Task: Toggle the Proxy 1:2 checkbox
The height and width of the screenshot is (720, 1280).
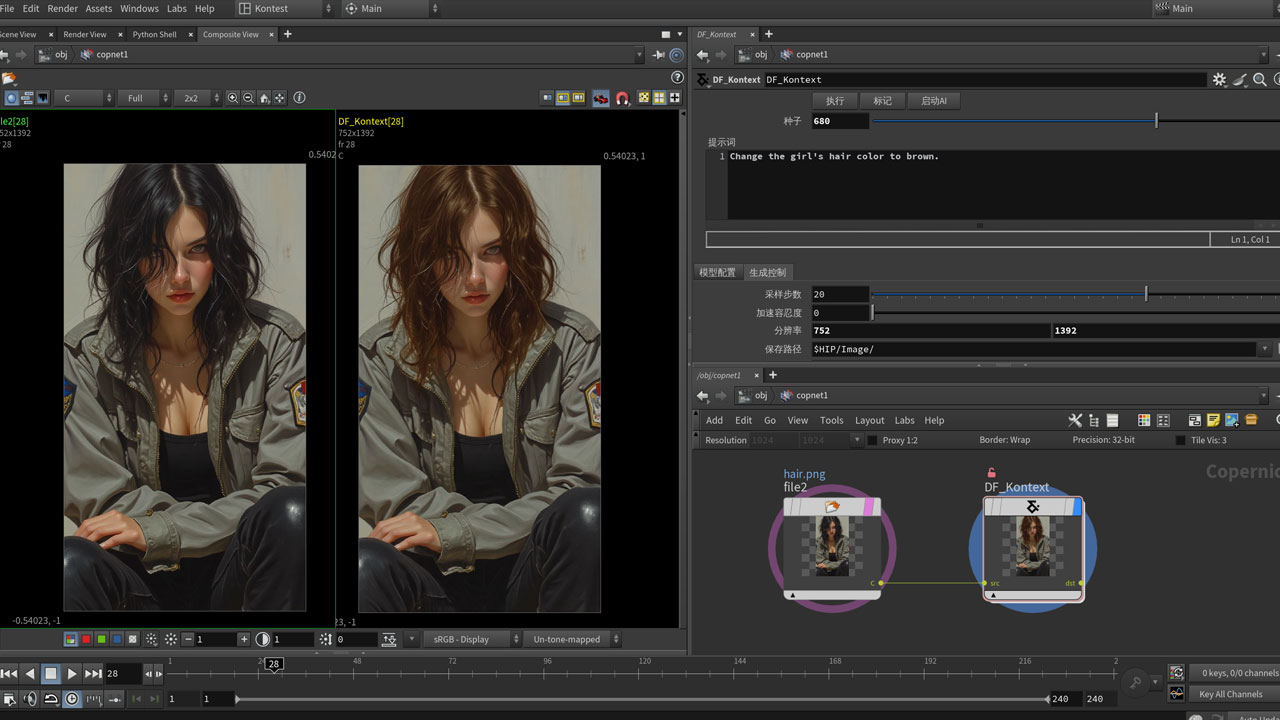Action: point(872,440)
